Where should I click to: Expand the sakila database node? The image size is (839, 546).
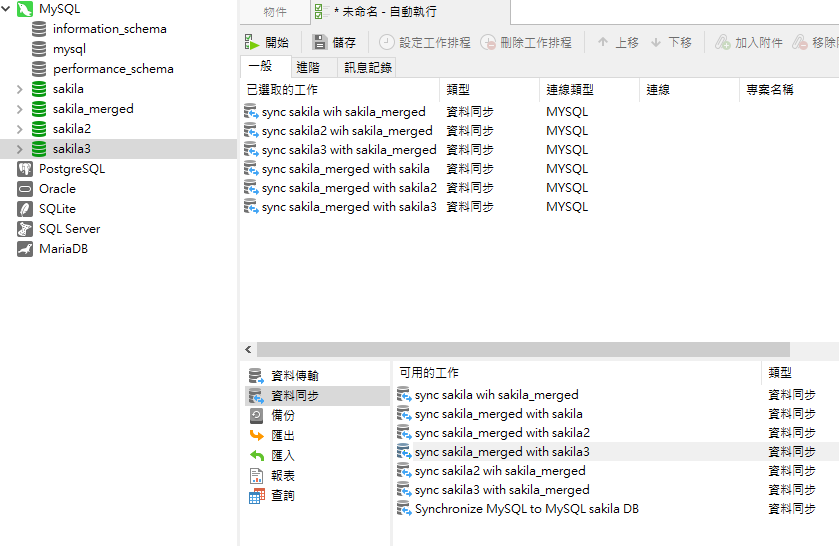[x=19, y=89]
